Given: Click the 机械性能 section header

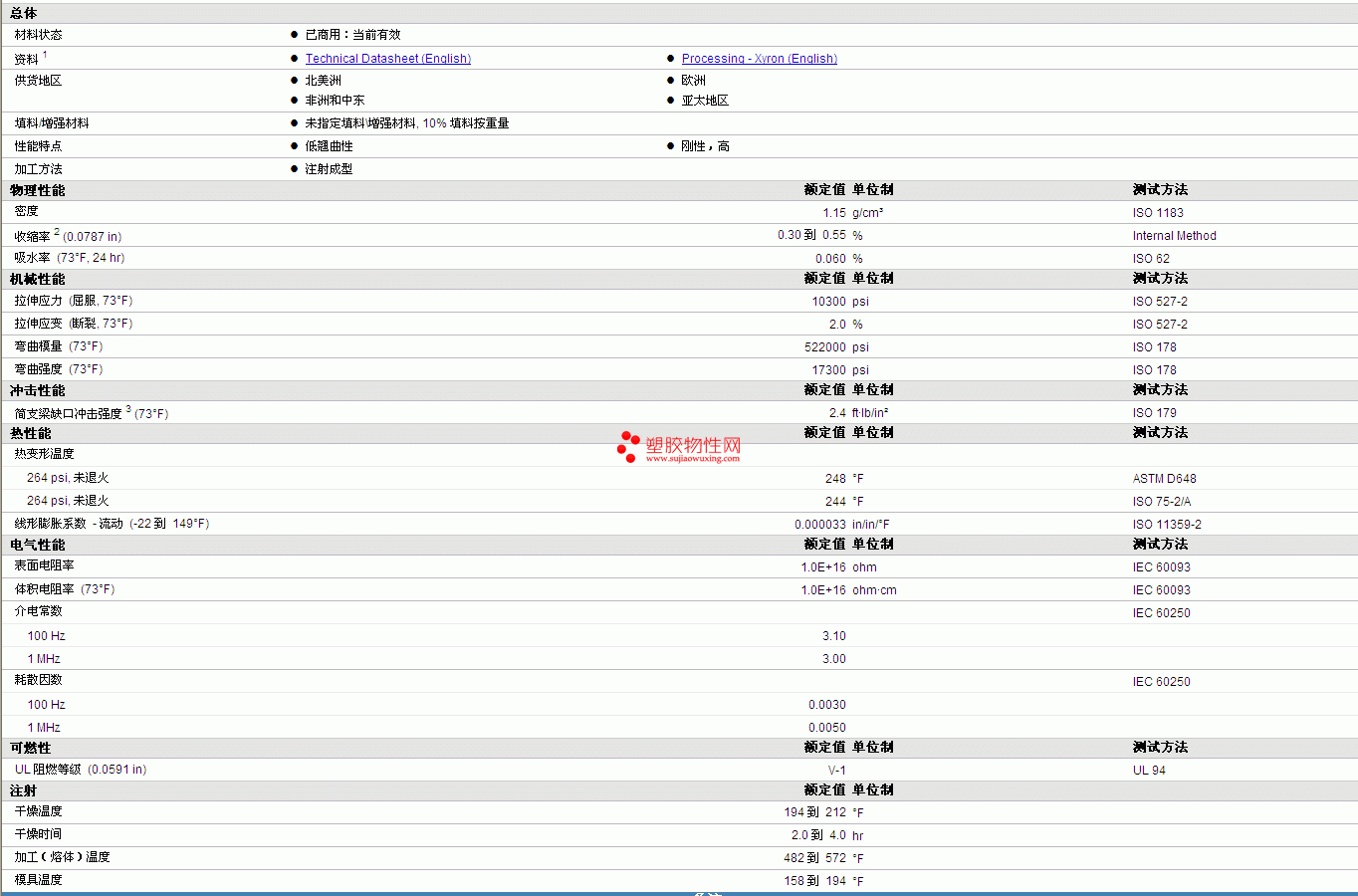Looking at the screenshot, I should click(38, 280).
